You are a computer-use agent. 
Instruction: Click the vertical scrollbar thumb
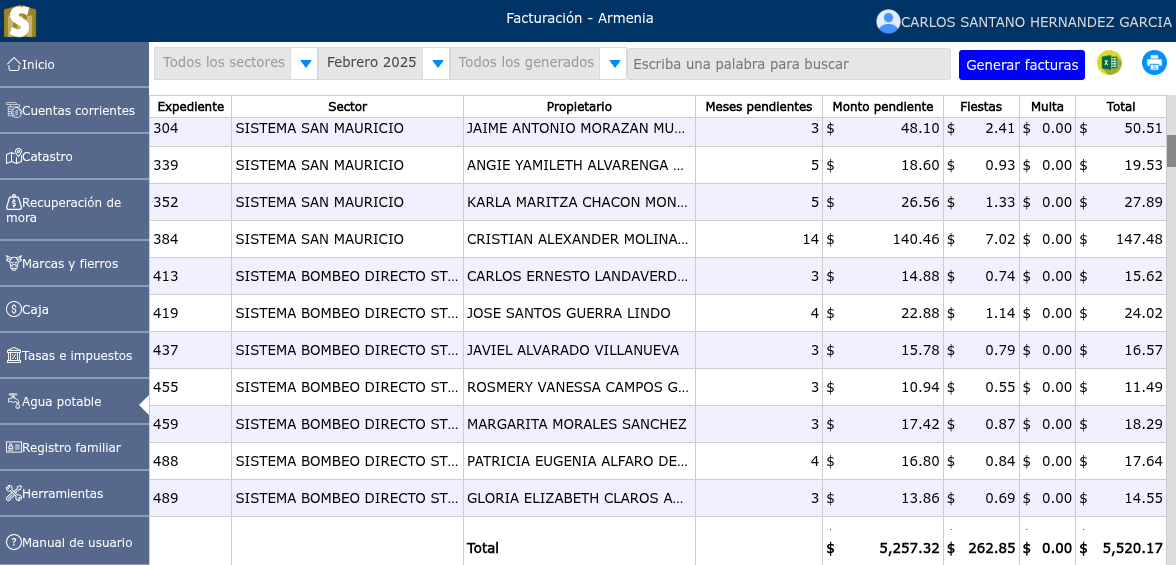tap(1170, 150)
